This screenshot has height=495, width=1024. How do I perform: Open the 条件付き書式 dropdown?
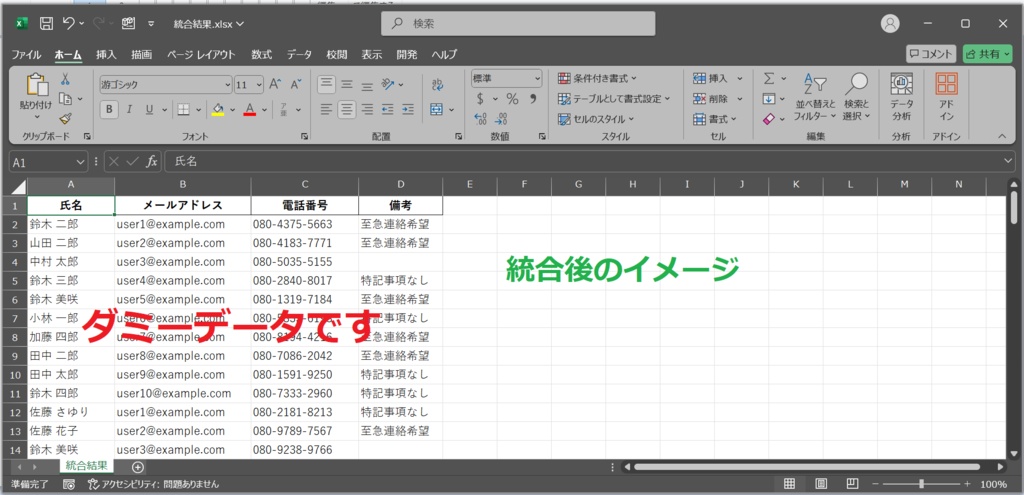[x=597, y=78]
